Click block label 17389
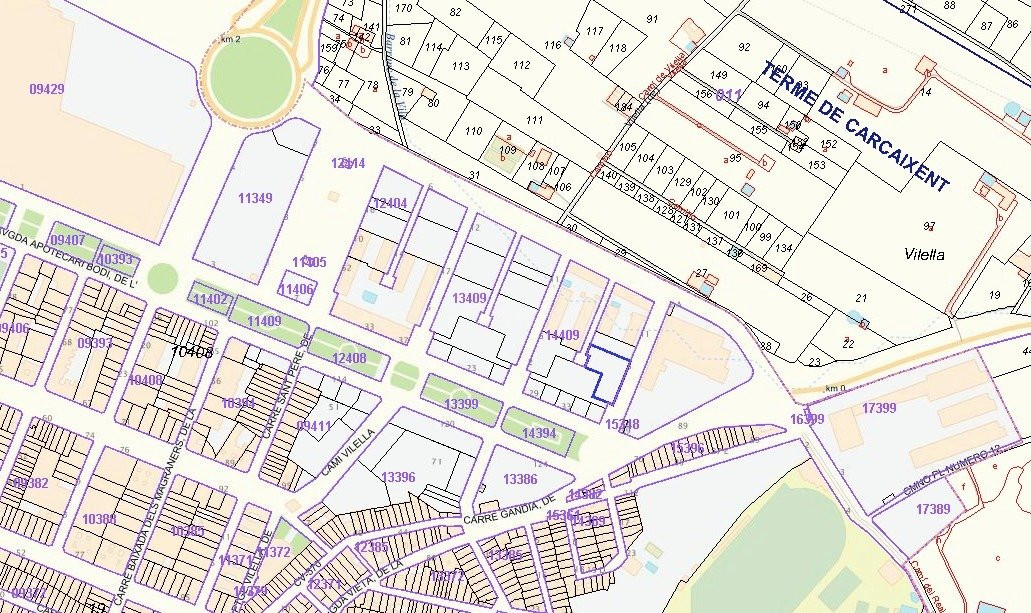This screenshot has width=1031, height=613. pyautogui.click(x=933, y=508)
